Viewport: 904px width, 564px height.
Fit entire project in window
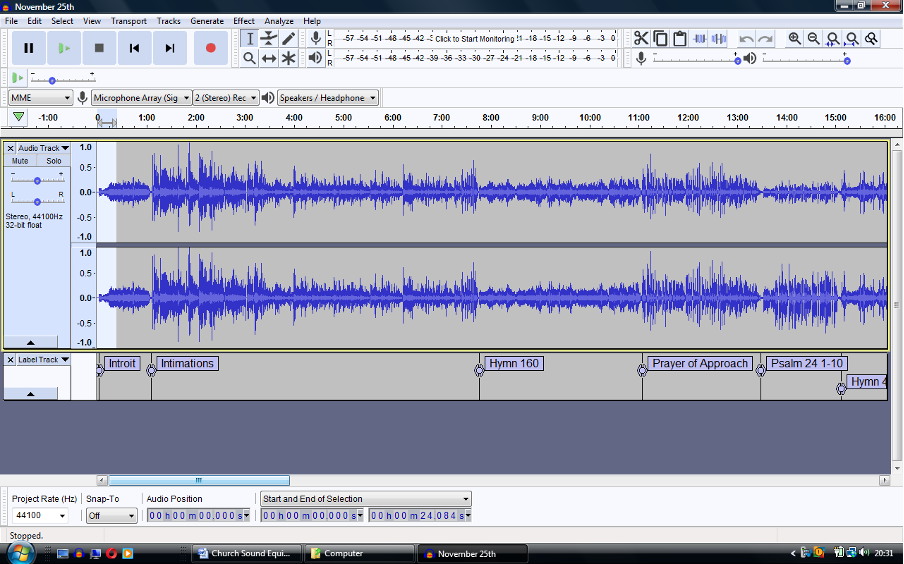(x=852, y=39)
